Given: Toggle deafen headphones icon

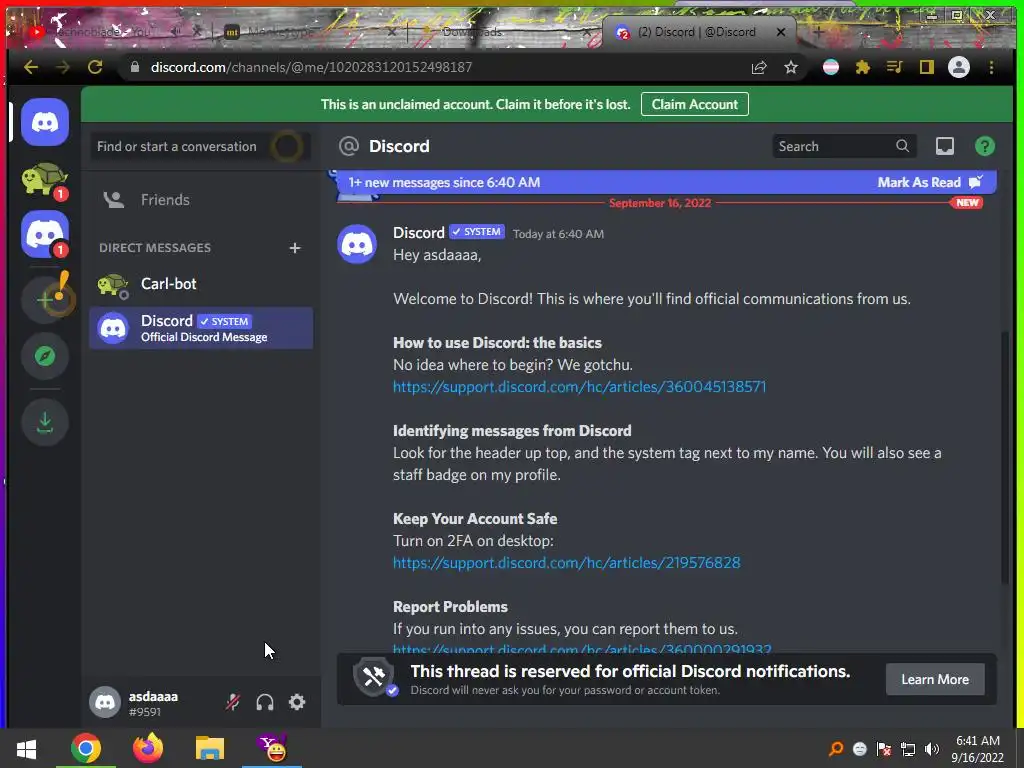Looking at the screenshot, I should click(264, 703).
